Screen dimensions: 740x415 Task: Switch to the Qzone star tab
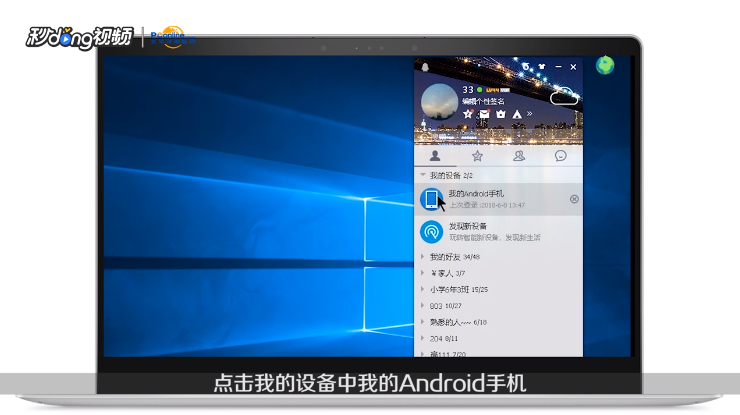click(x=477, y=156)
